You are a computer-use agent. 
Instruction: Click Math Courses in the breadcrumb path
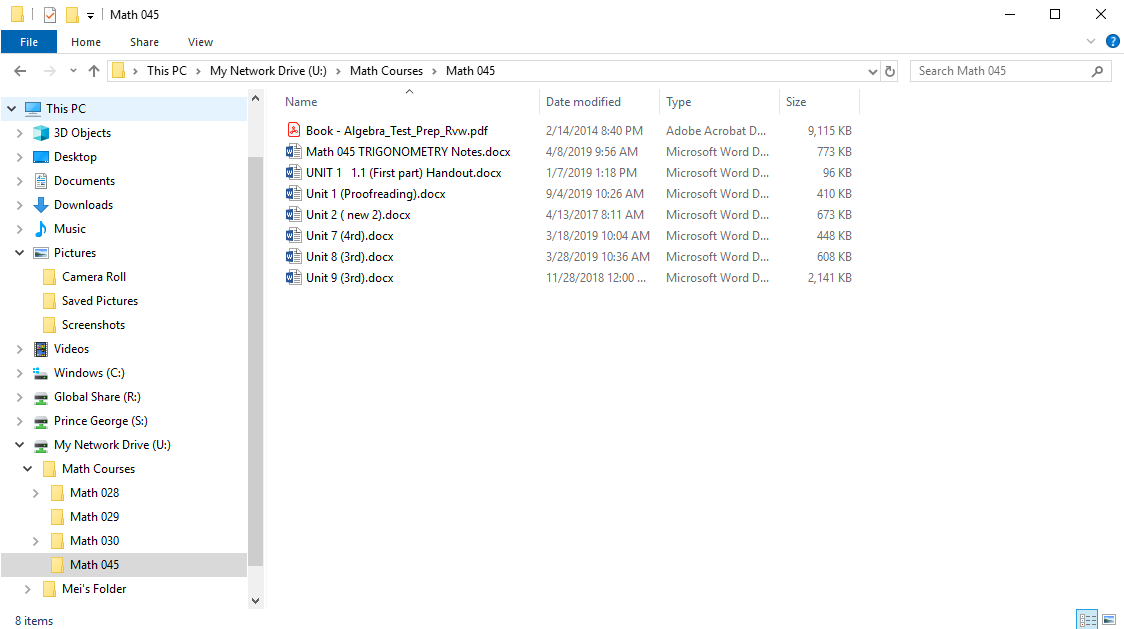386,71
